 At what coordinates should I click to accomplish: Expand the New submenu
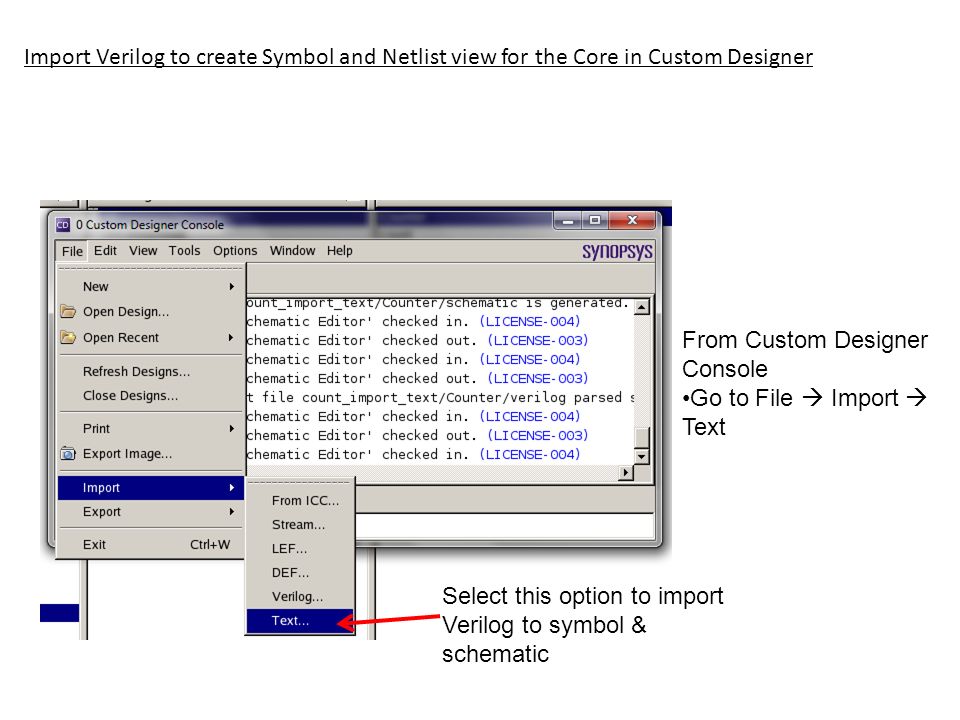point(151,287)
